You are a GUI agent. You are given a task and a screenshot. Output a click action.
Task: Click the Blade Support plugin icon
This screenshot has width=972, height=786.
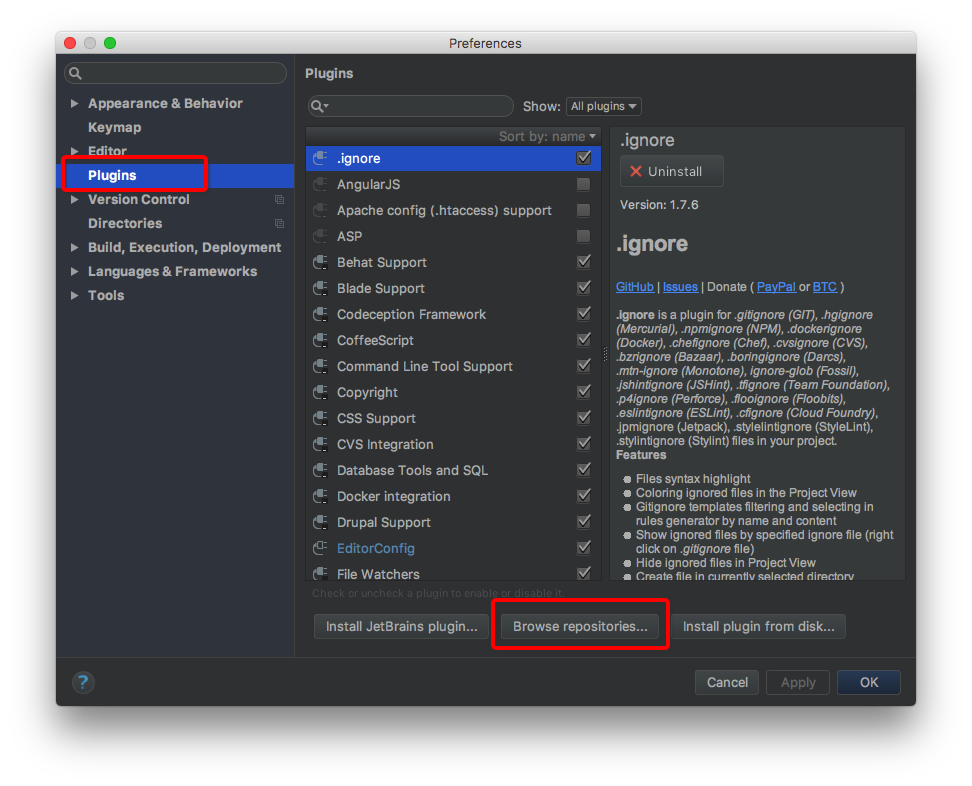point(320,288)
